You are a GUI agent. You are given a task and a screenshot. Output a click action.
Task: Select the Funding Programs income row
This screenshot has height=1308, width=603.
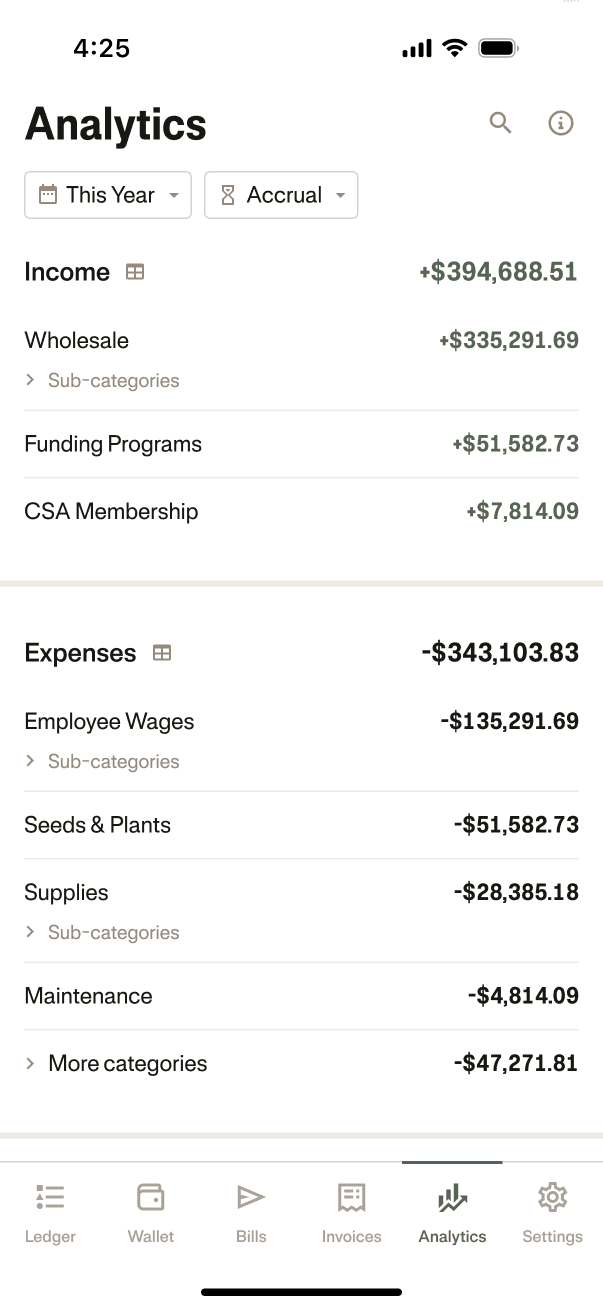(300, 444)
